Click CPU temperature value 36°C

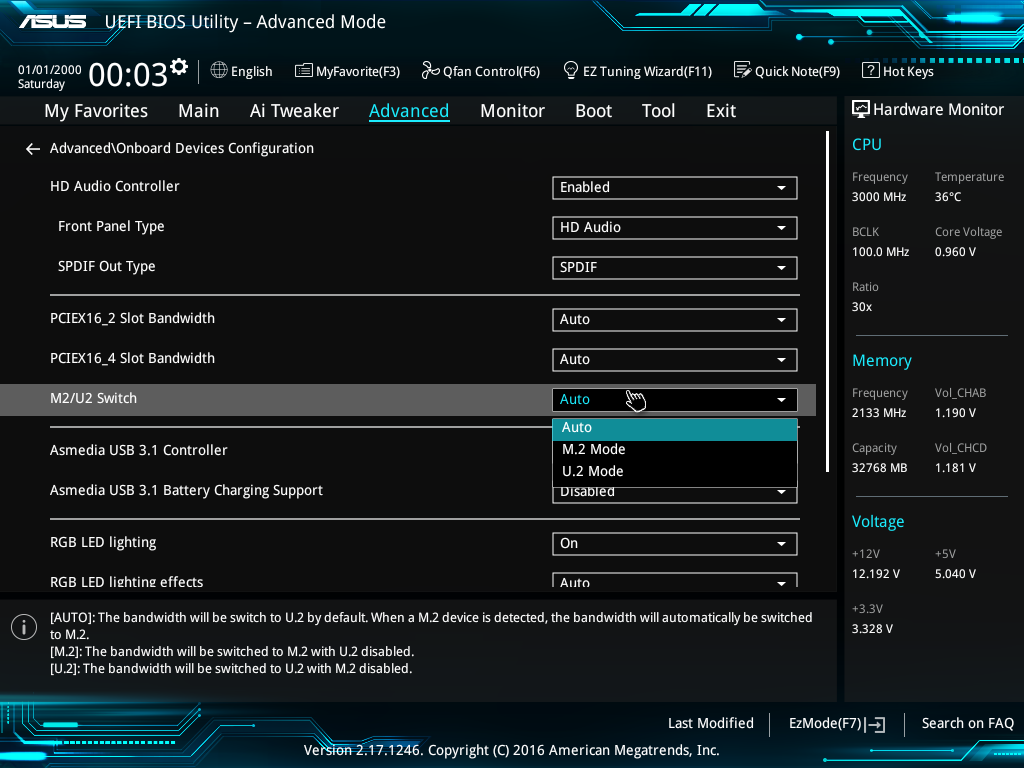click(948, 197)
